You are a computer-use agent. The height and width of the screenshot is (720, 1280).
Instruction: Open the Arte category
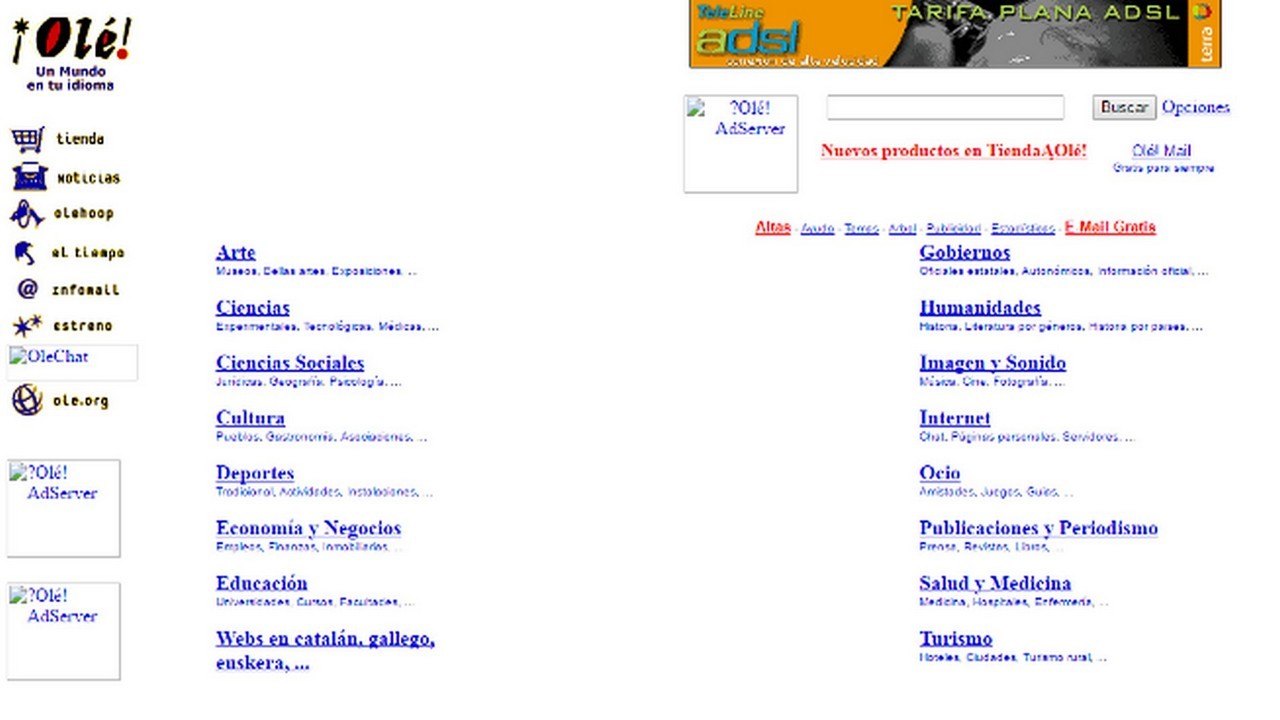click(236, 252)
